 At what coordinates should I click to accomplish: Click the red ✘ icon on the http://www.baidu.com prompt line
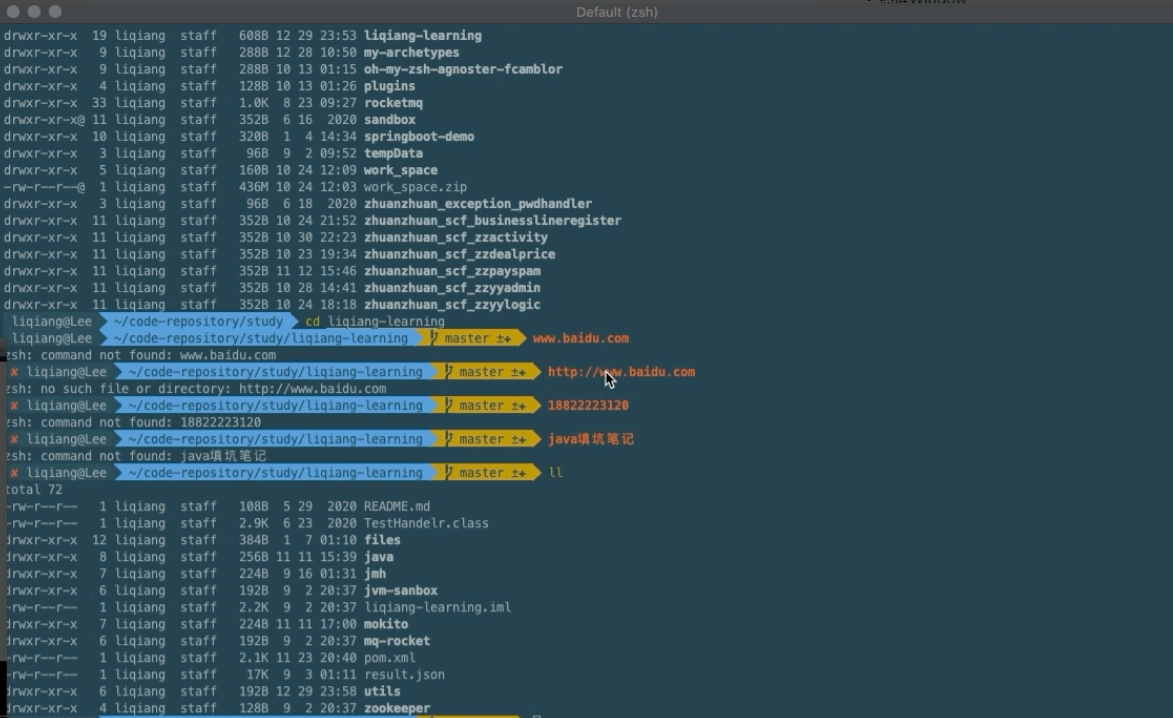point(14,372)
